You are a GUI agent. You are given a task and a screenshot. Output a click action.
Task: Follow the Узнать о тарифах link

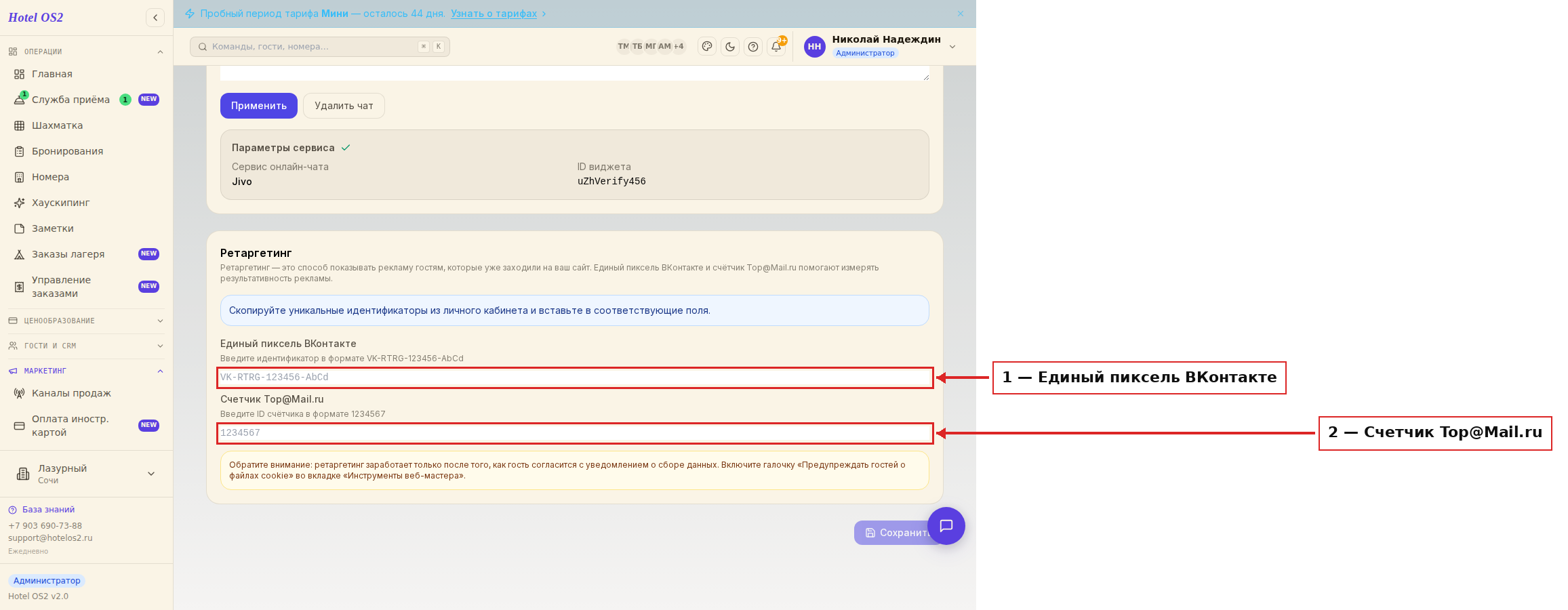(494, 14)
